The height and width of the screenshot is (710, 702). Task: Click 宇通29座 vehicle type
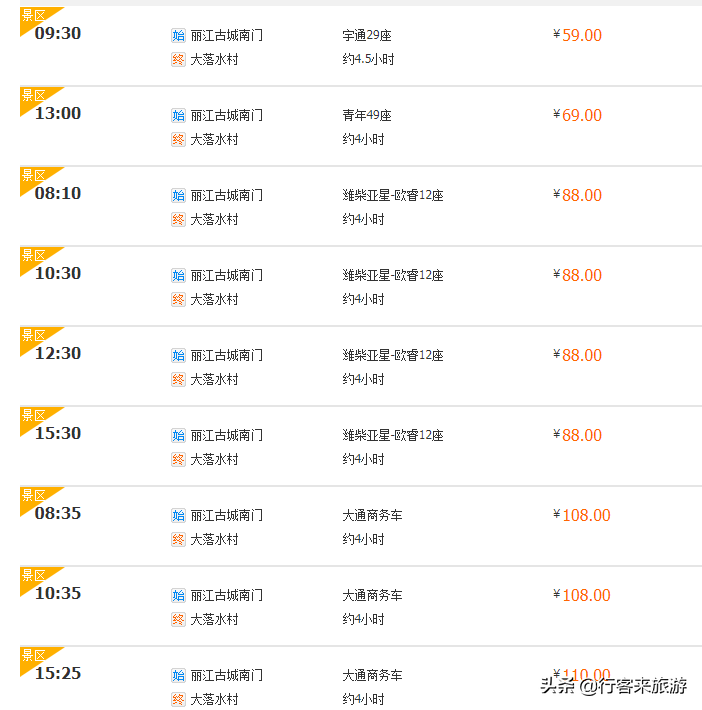pyautogui.click(x=367, y=35)
